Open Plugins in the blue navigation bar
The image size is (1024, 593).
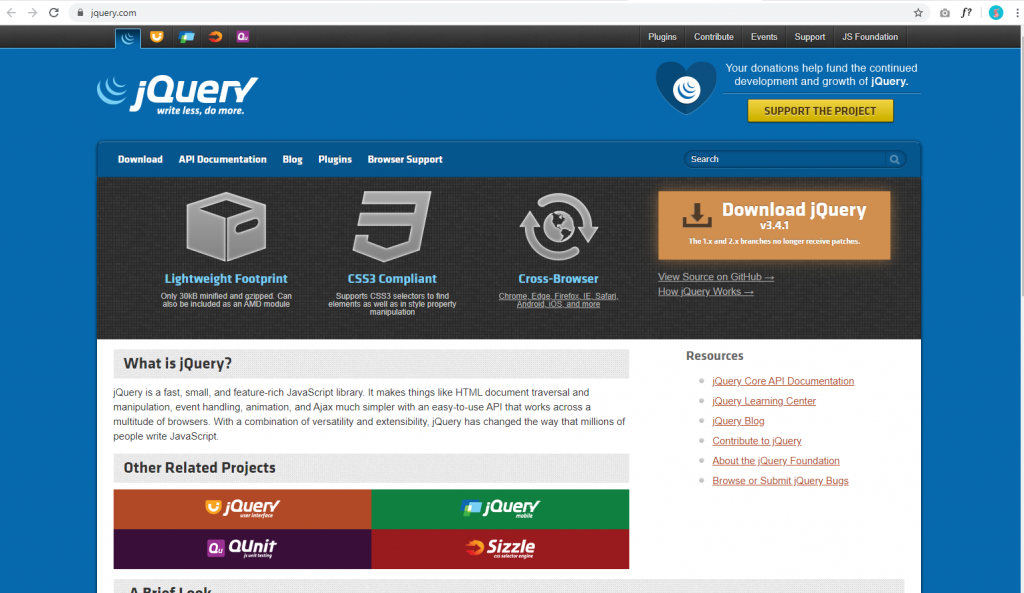(x=335, y=159)
